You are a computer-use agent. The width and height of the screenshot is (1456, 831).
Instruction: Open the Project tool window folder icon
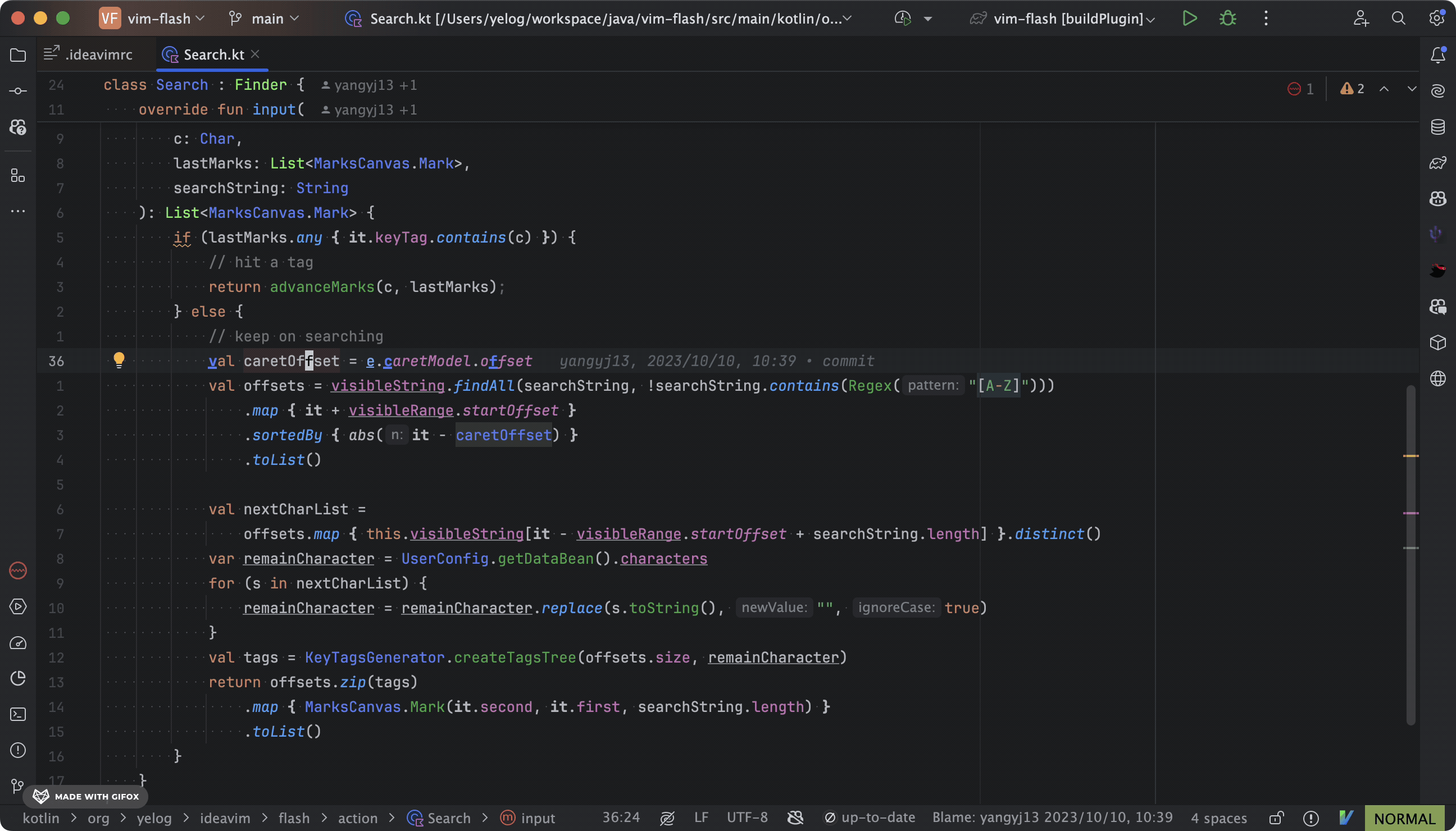[x=18, y=55]
